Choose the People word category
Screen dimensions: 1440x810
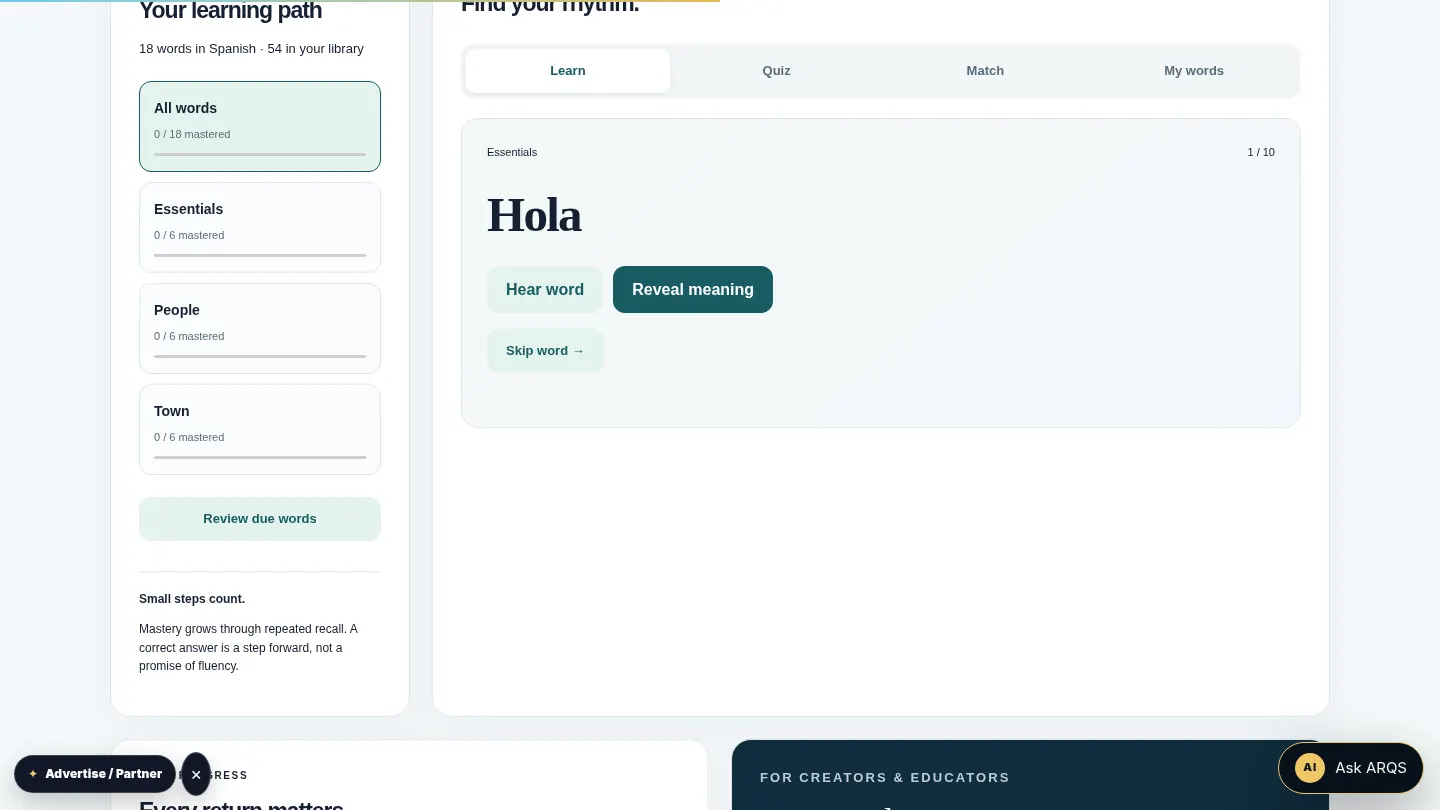pyautogui.click(x=260, y=328)
